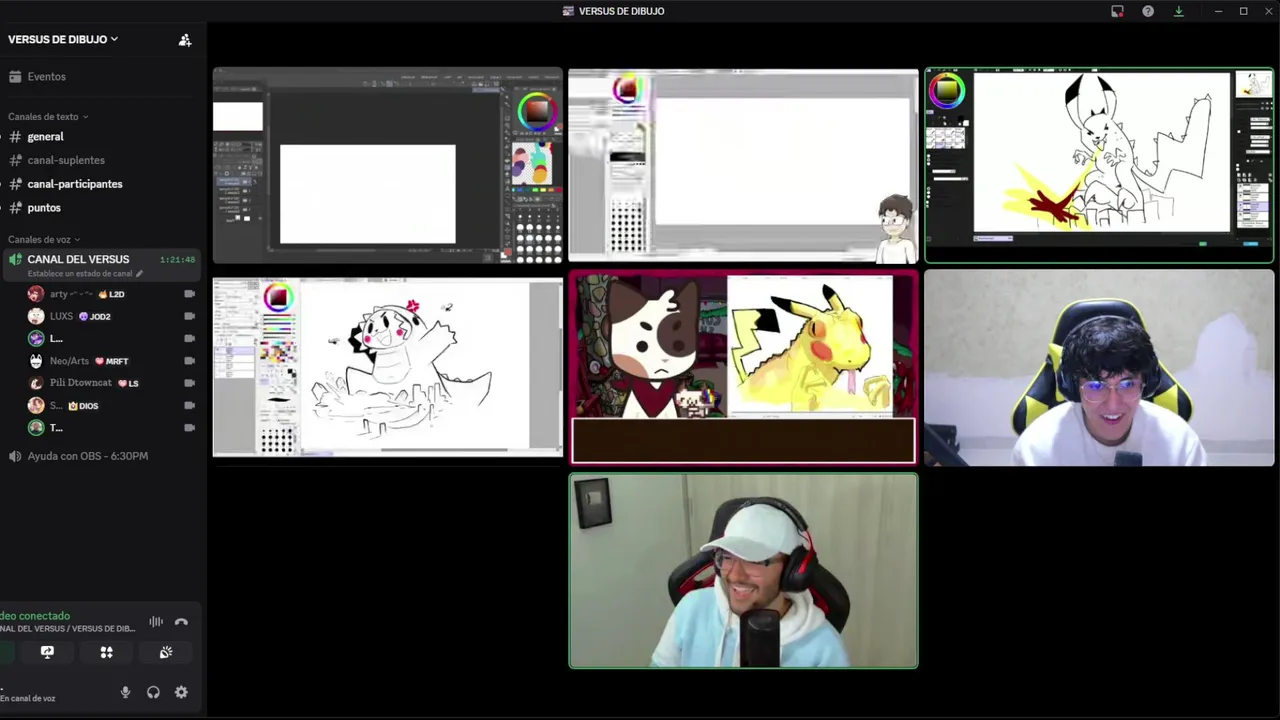Click username LUXS in the voice list

tap(61, 316)
